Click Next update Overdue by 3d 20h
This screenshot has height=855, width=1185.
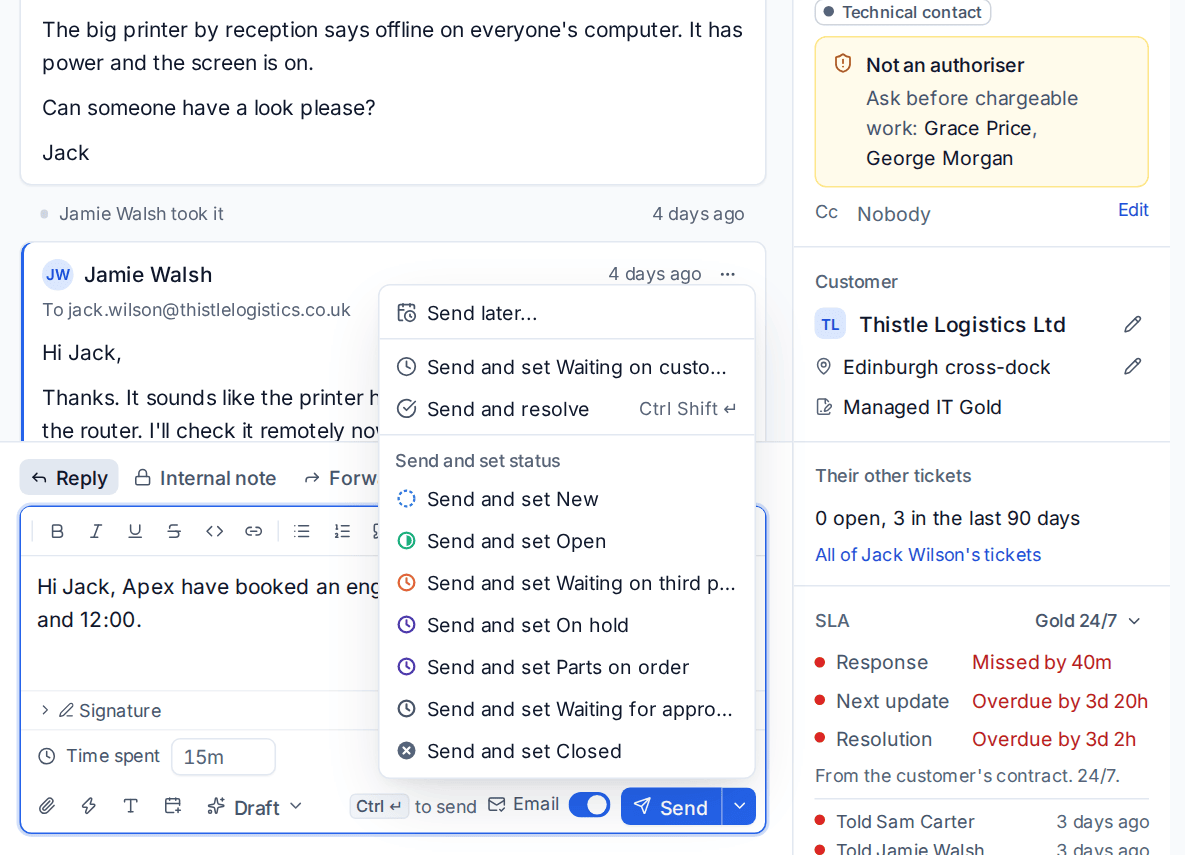(x=981, y=702)
